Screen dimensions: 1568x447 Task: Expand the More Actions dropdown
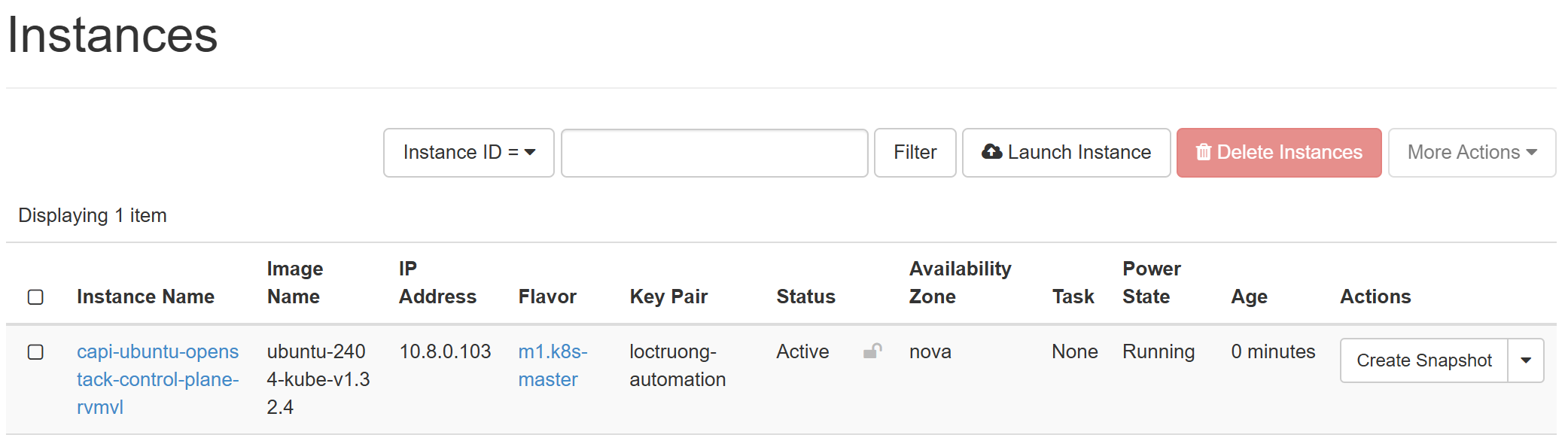1471,153
